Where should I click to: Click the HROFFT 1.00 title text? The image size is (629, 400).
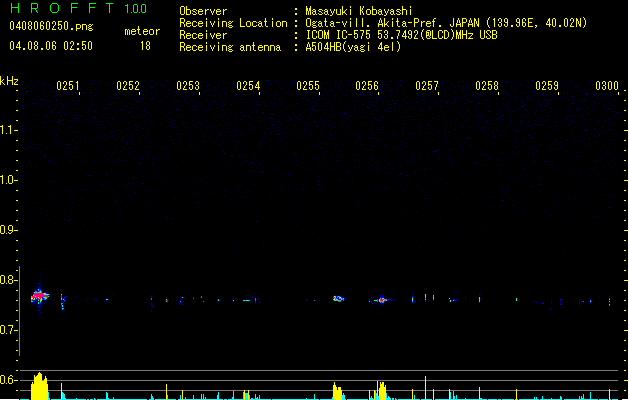(79, 8)
